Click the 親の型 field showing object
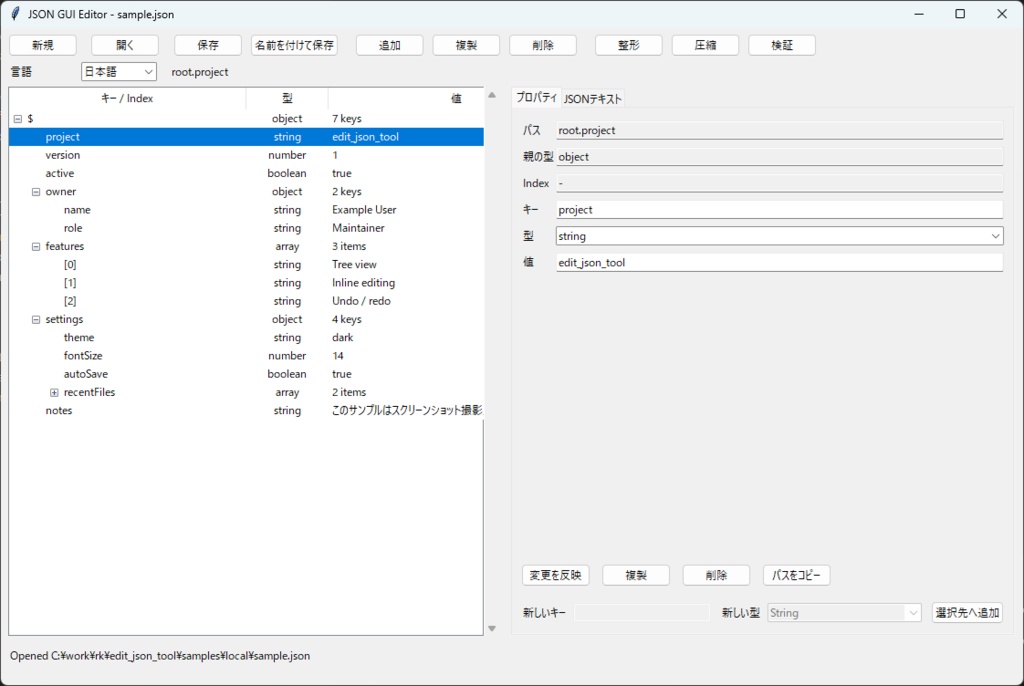Viewport: 1024px width, 686px height. 779,157
